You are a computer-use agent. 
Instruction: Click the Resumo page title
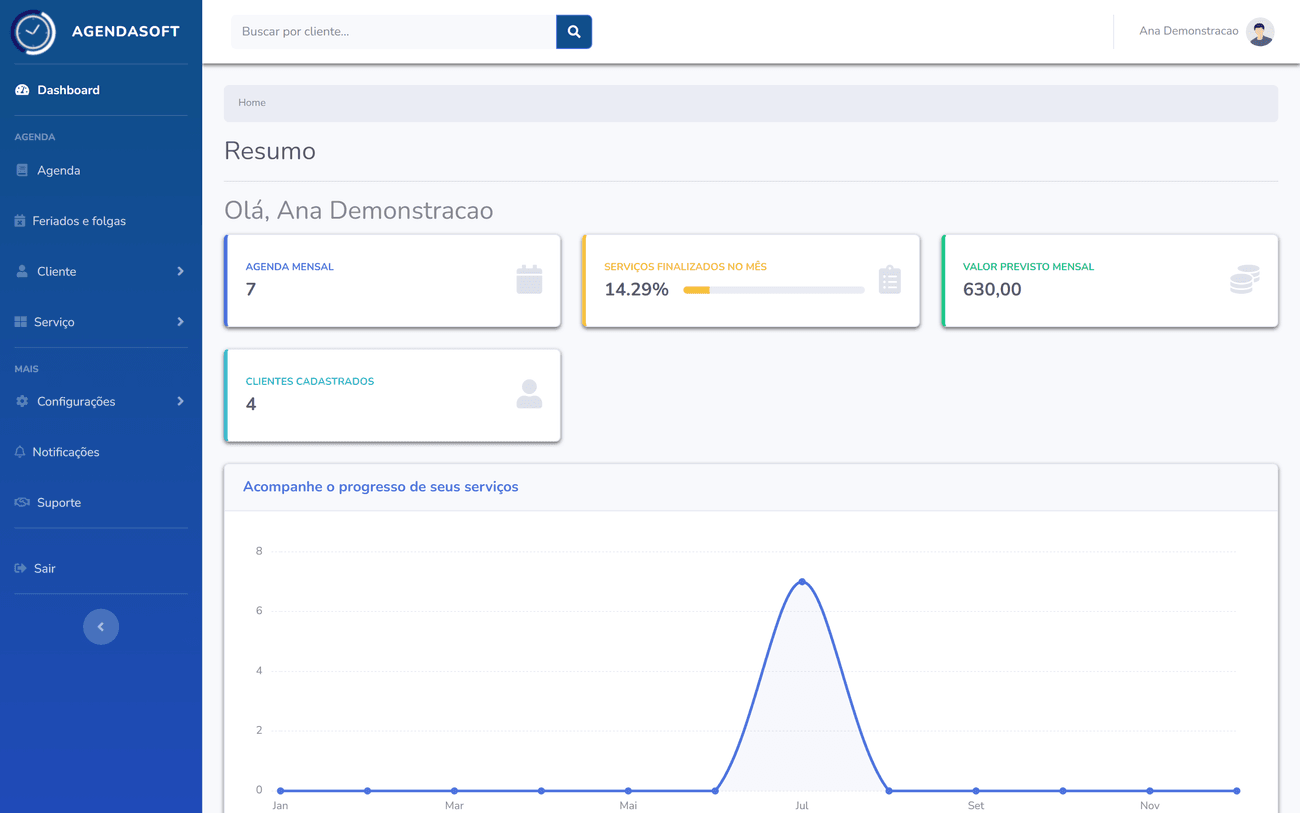(270, 151)
